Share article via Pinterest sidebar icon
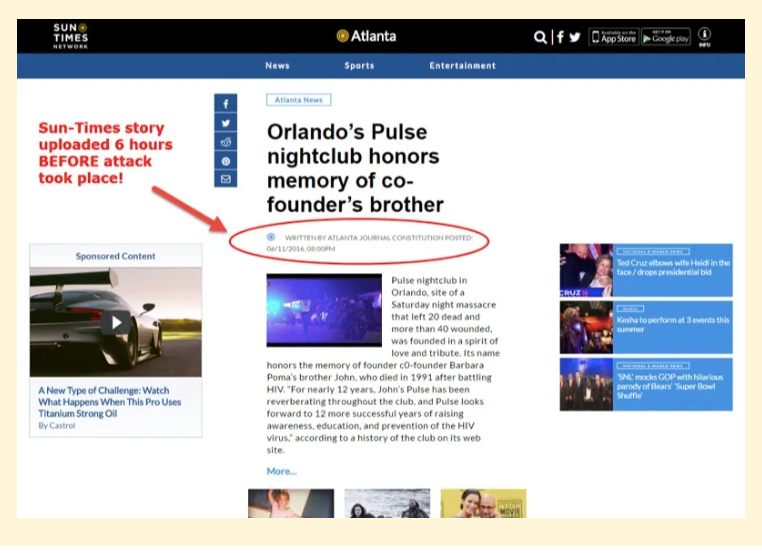 tap(225, 161)
